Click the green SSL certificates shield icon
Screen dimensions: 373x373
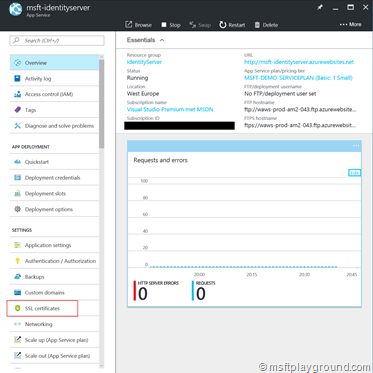tap(17, 309)
